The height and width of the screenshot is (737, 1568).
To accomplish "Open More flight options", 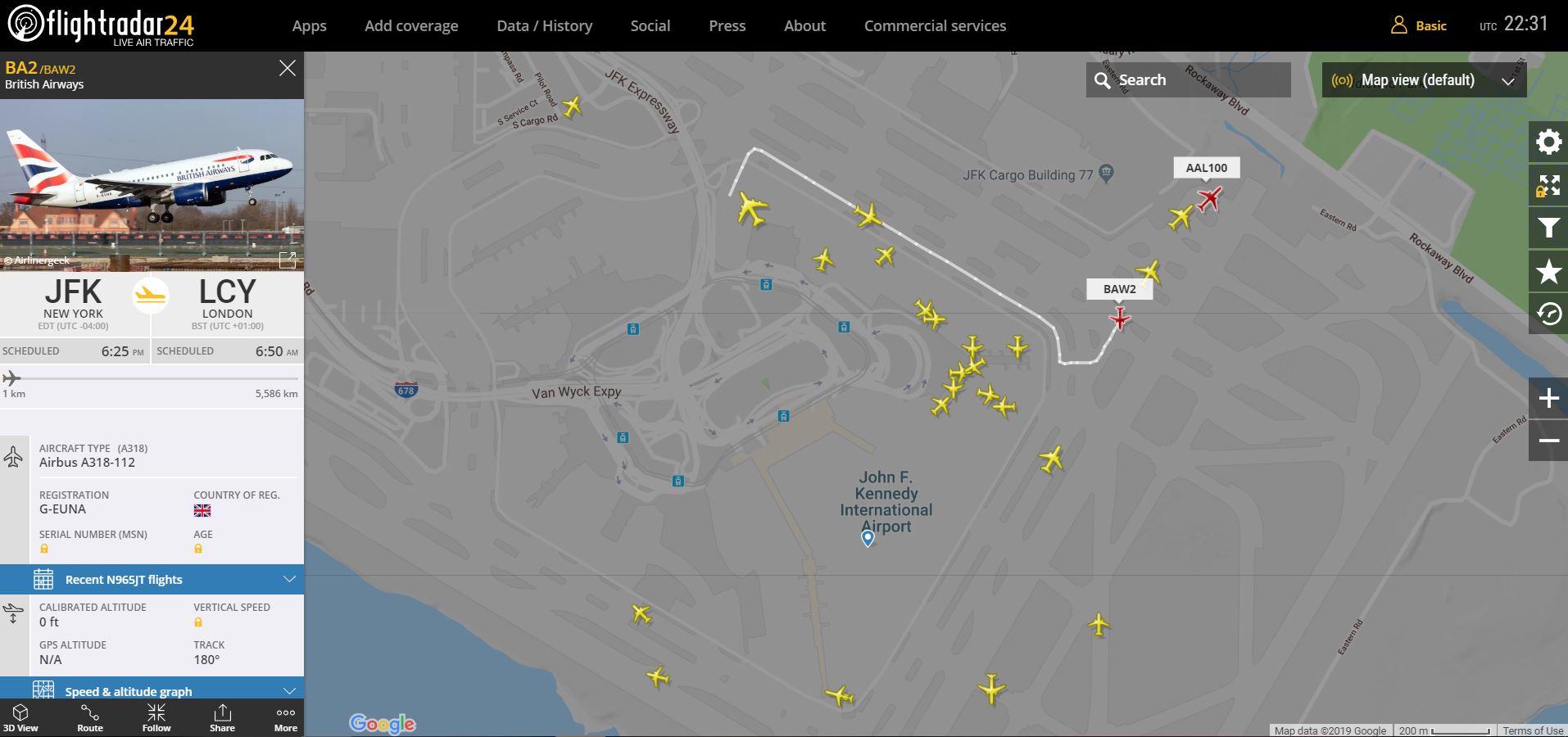I will [286, 718].
